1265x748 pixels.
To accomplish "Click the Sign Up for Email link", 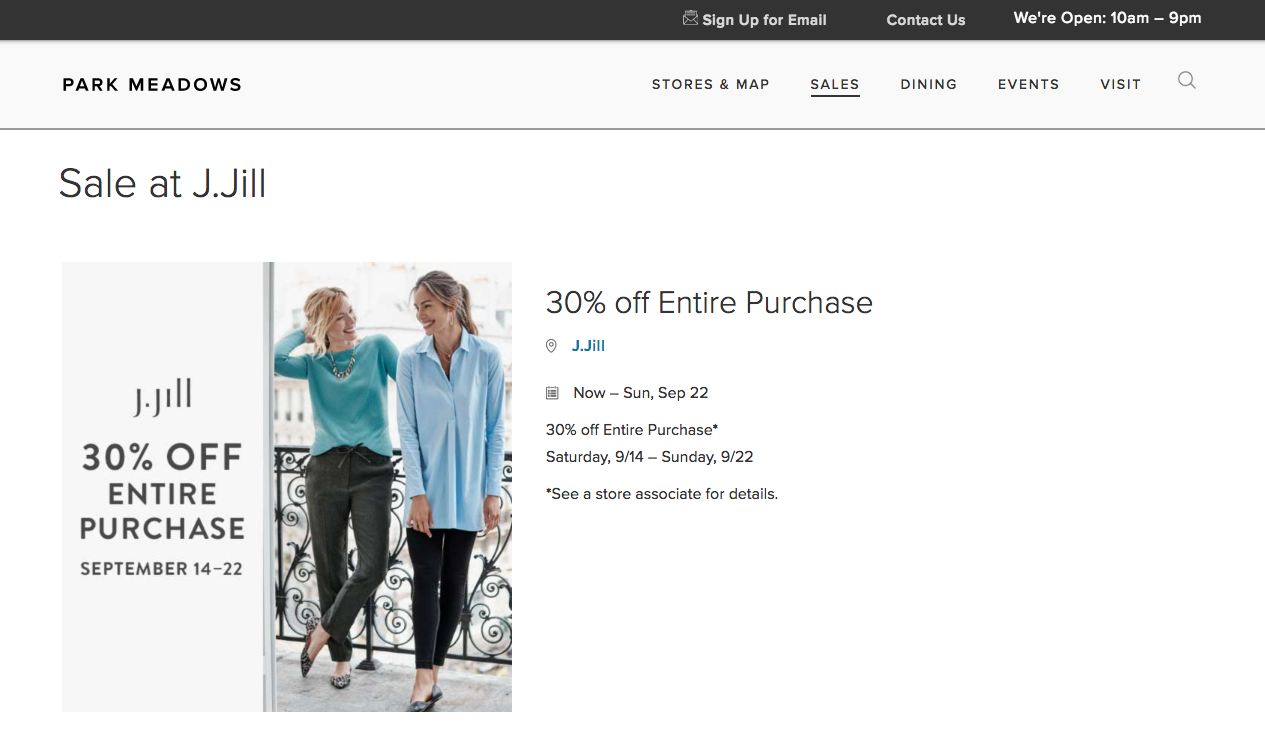I will (x=764, y=20).
